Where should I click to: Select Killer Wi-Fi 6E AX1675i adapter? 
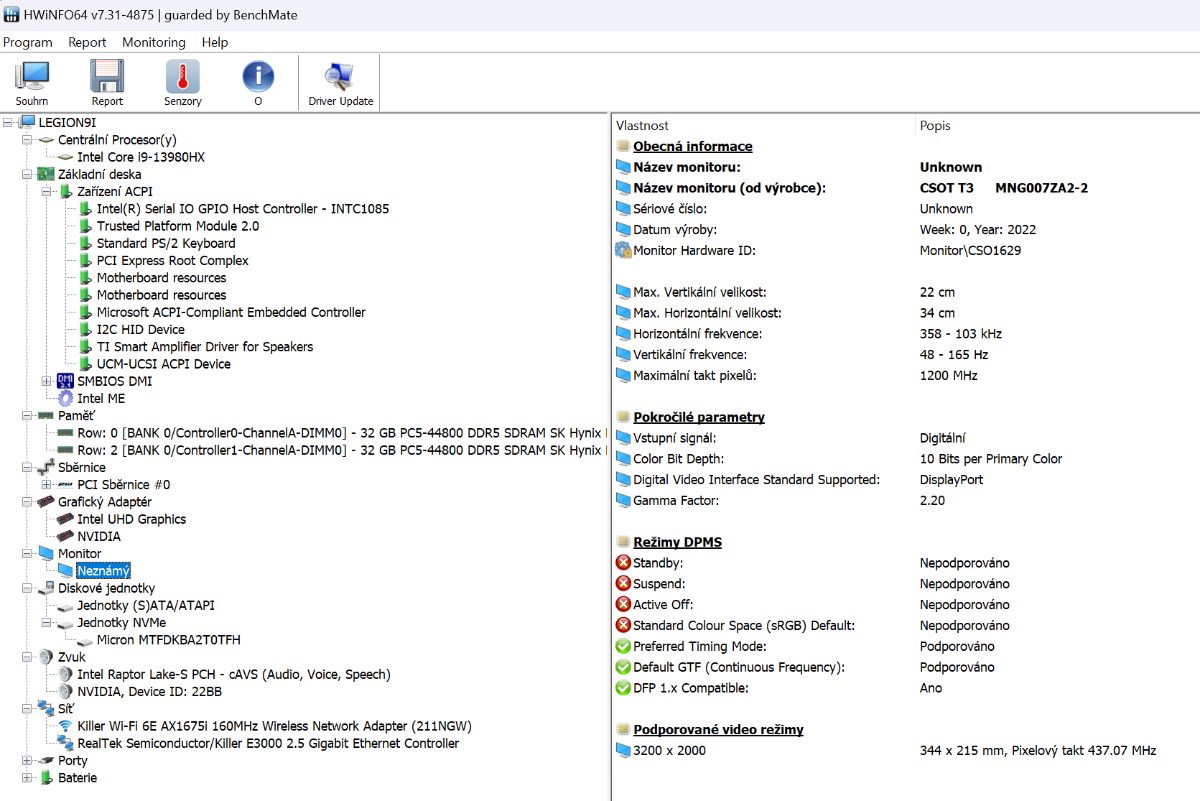coord(274,726)
